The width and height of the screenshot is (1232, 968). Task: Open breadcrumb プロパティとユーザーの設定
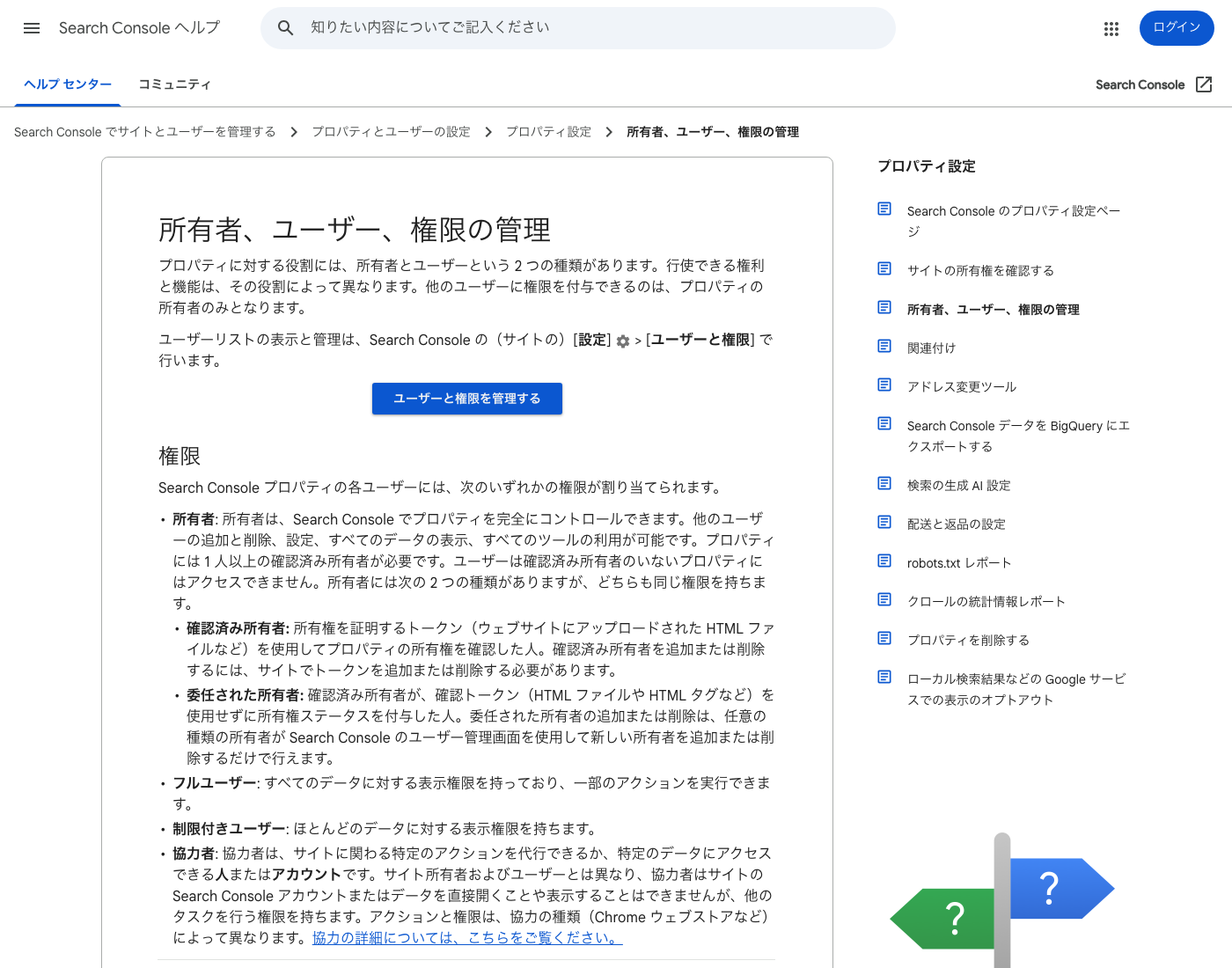pos(391,132)
